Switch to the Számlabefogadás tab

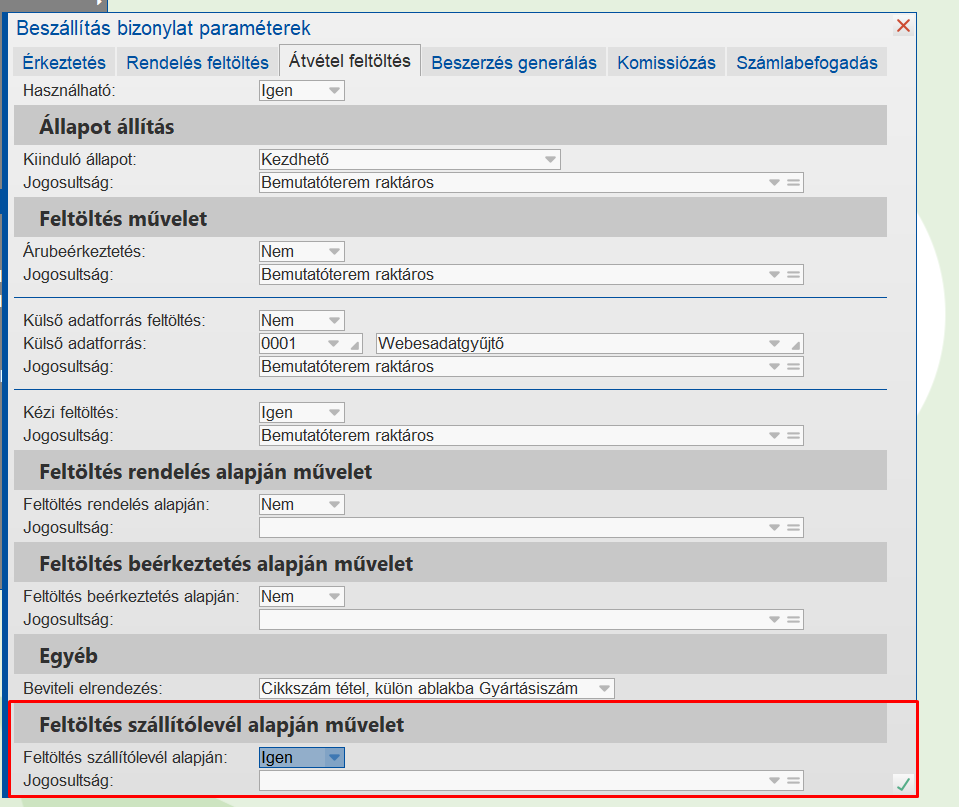click(x=807, y=62)
